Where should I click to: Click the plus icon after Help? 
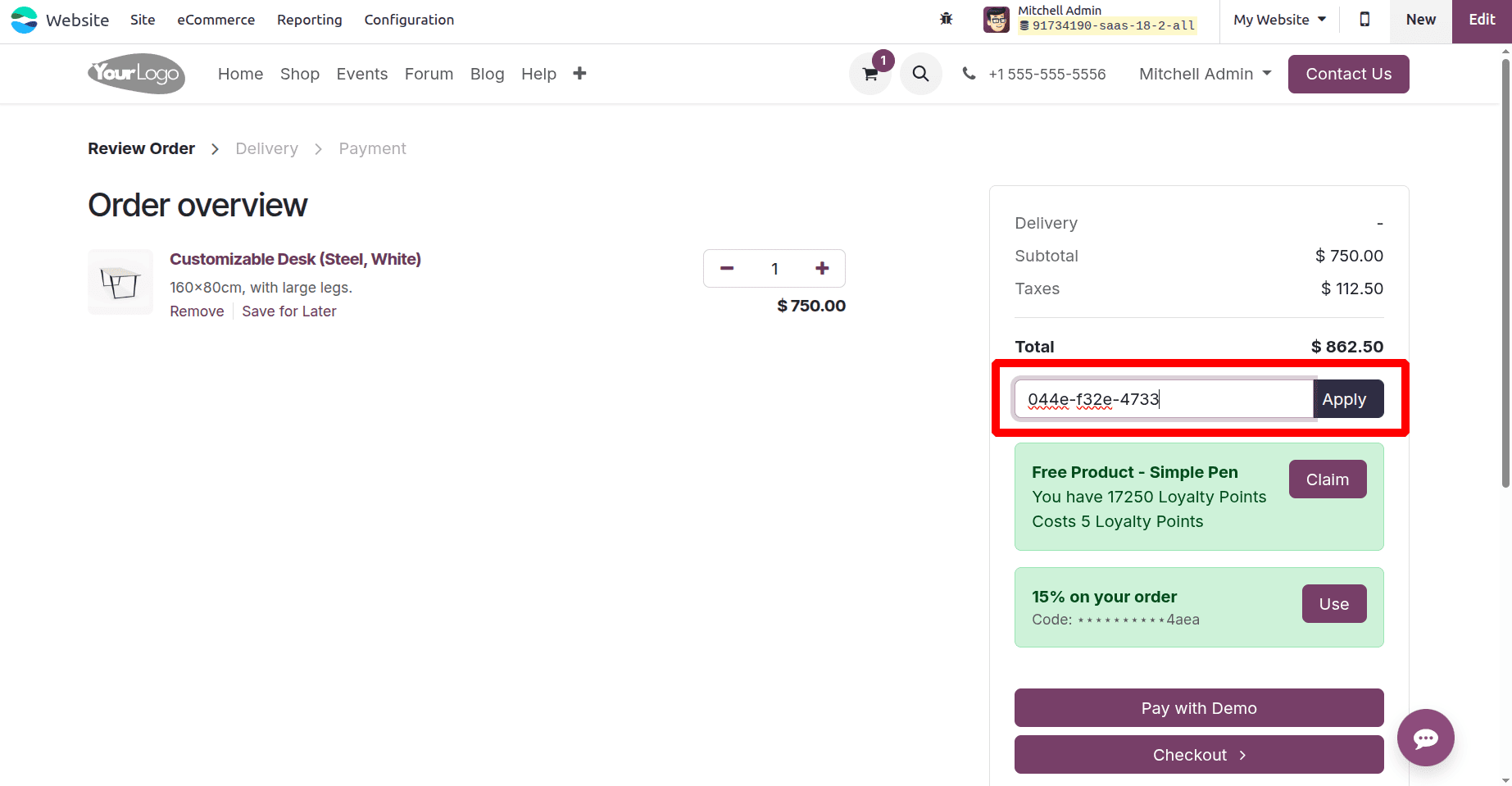coord(579,74)
